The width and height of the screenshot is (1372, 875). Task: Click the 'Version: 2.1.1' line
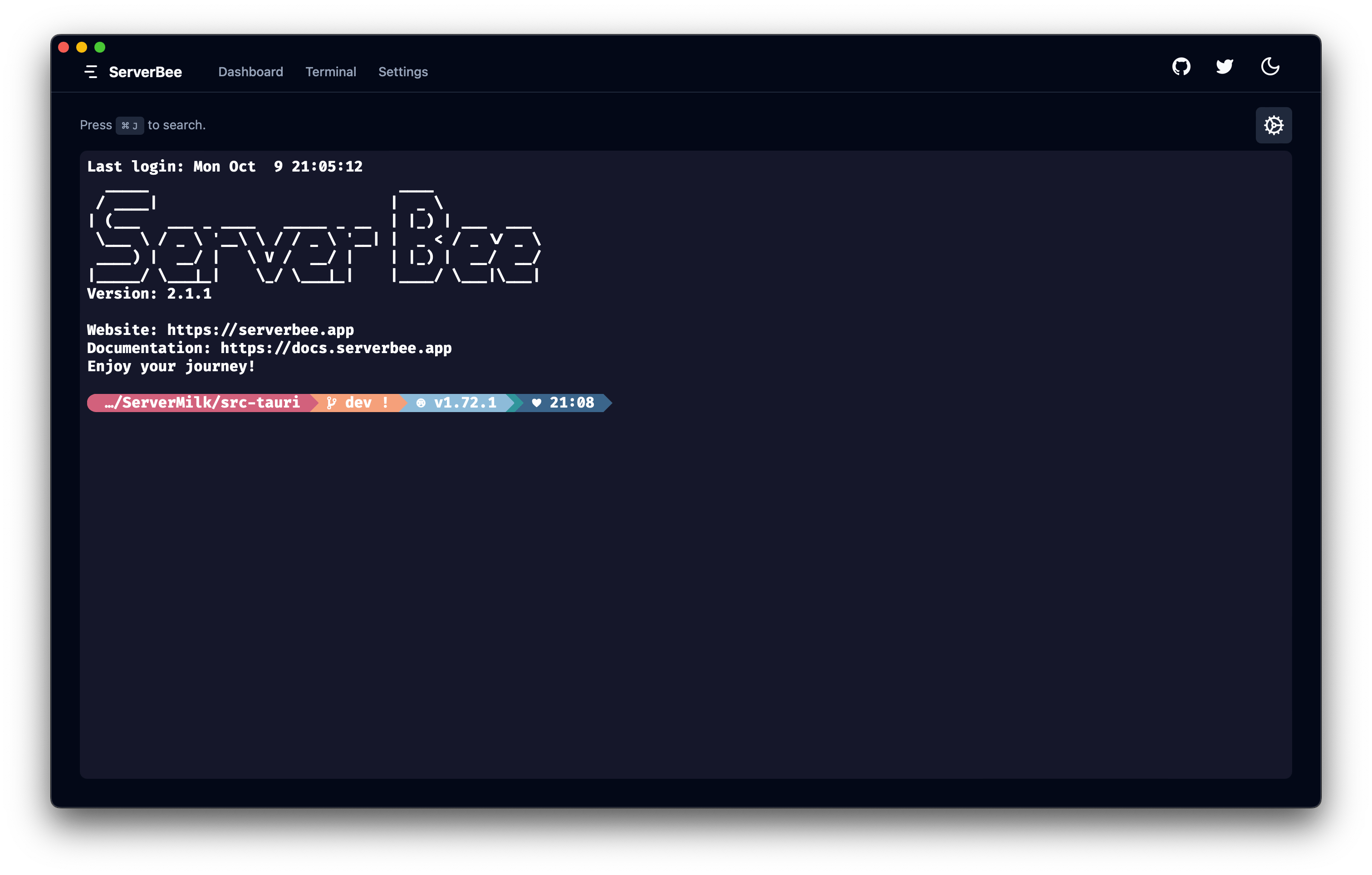pos(149,294)
